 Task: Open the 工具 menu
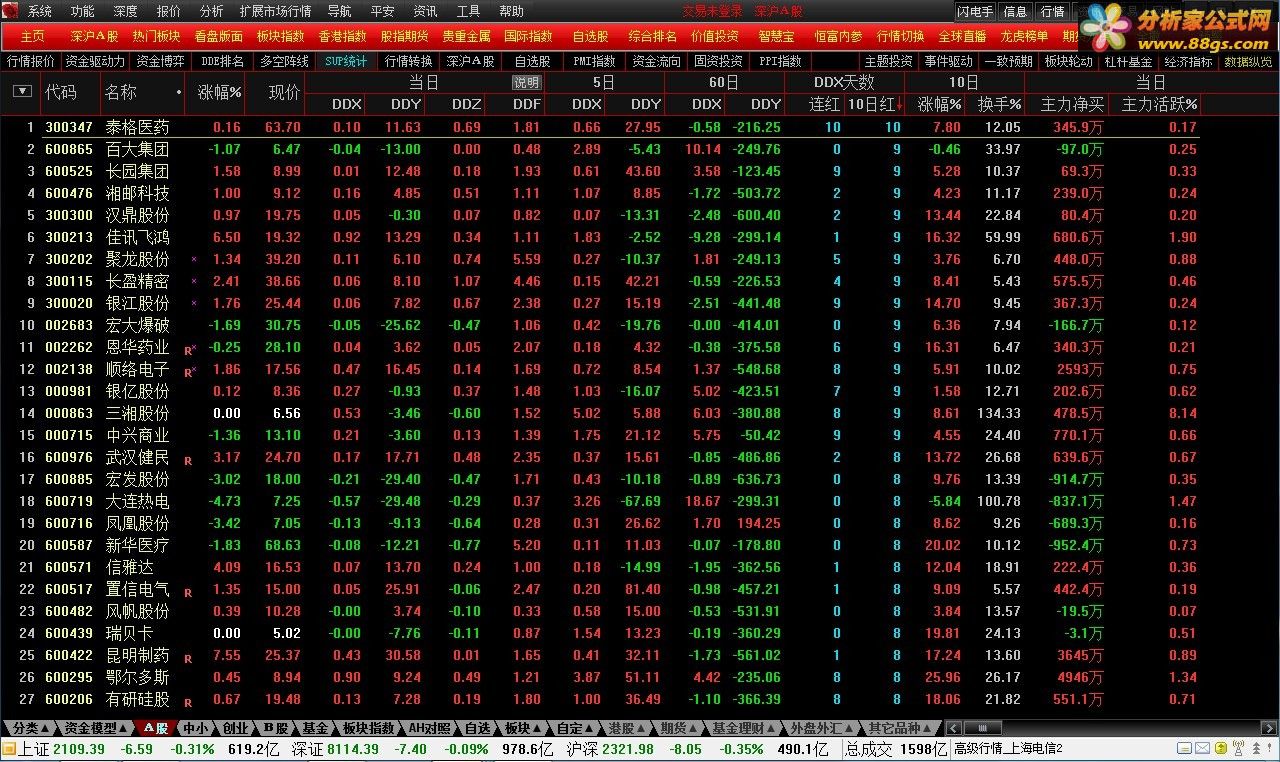click(x=468, y=12)
